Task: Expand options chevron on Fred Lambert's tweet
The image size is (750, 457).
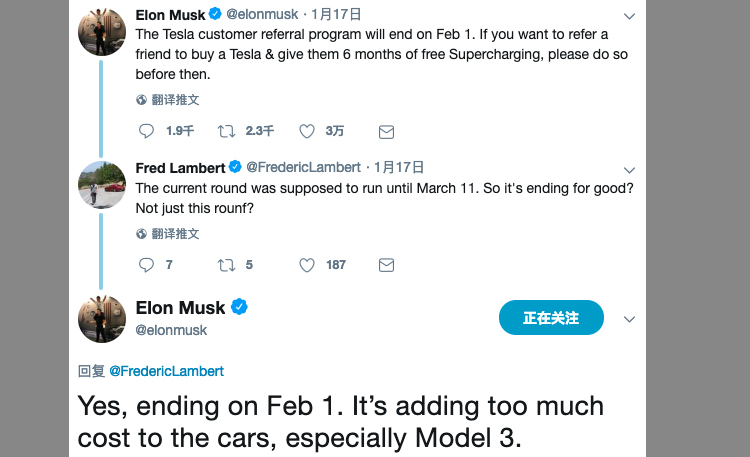Action: pos(629,170)
